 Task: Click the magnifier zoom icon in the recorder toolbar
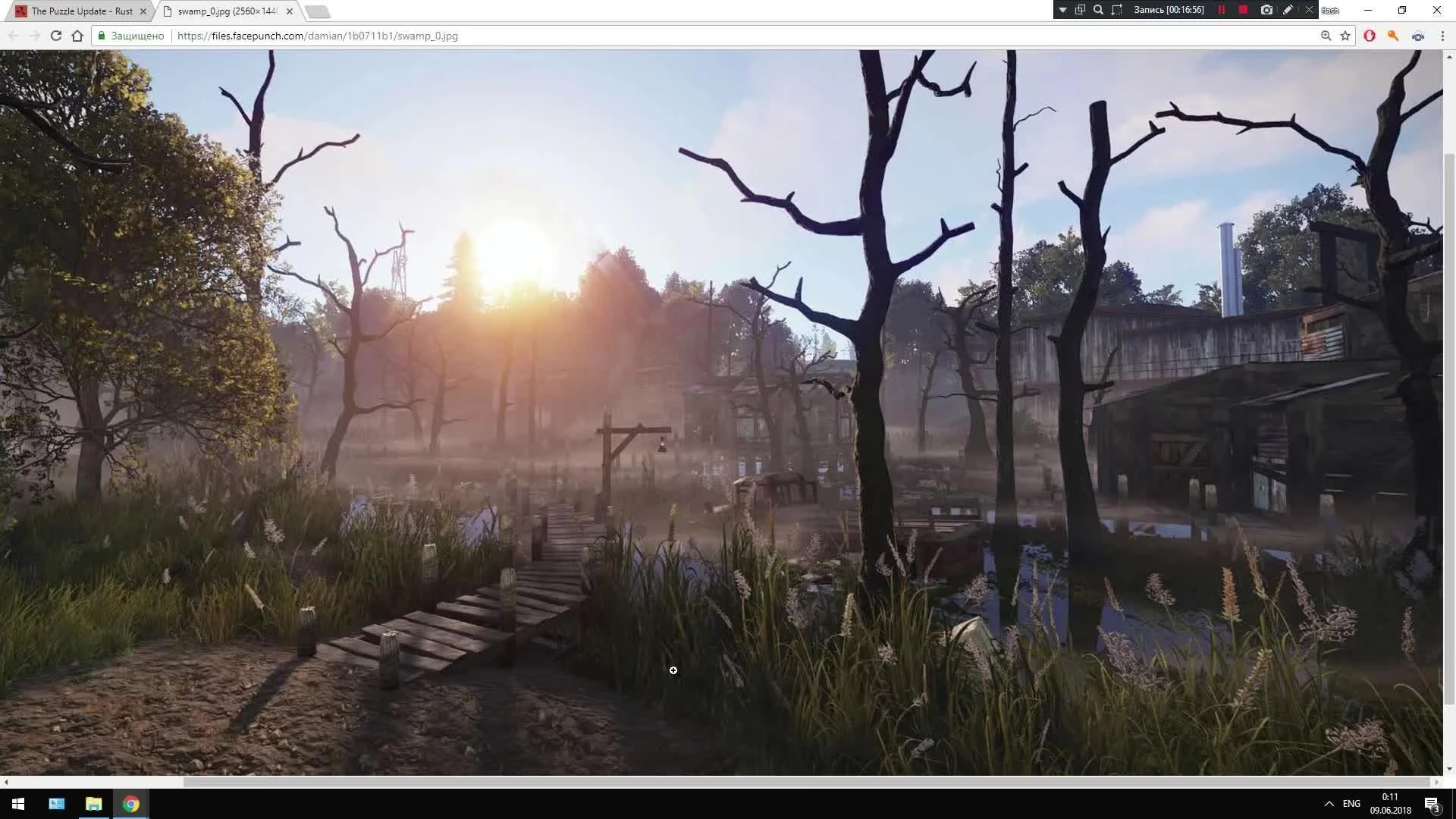[x=1097, y=9]
